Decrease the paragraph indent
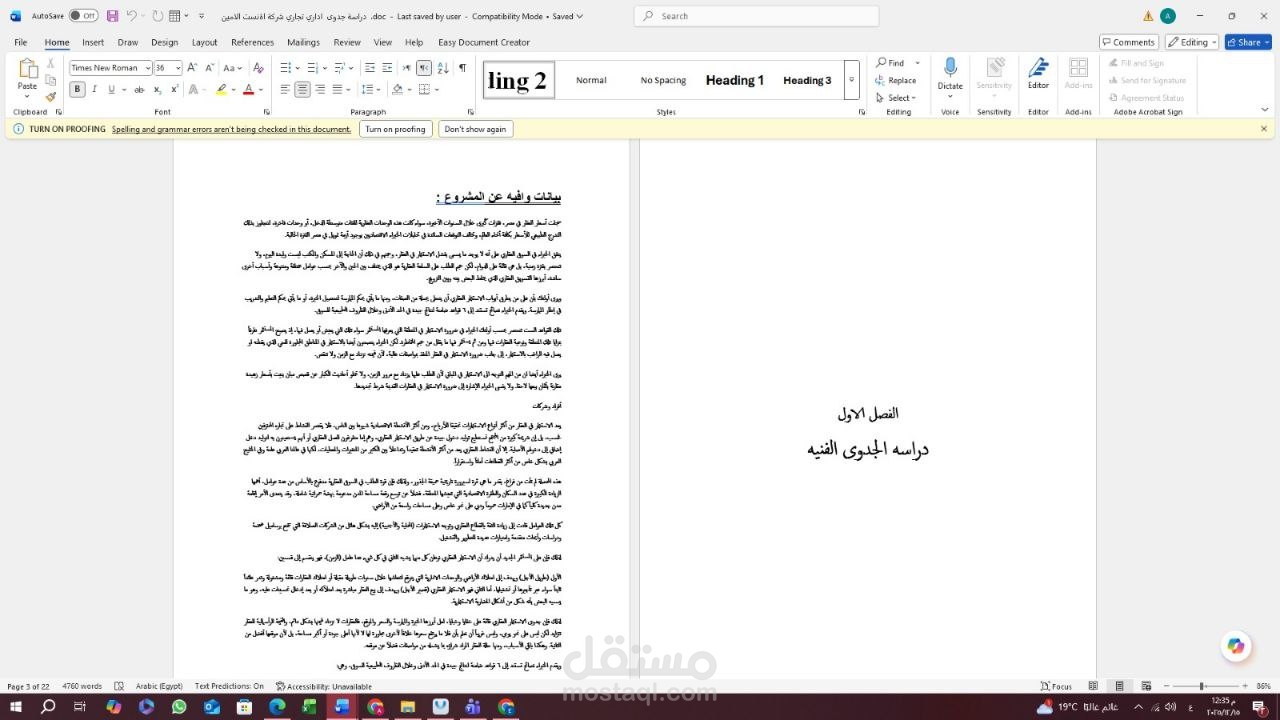This screenshot has width=1280, height=720. [x=370, y=68]
